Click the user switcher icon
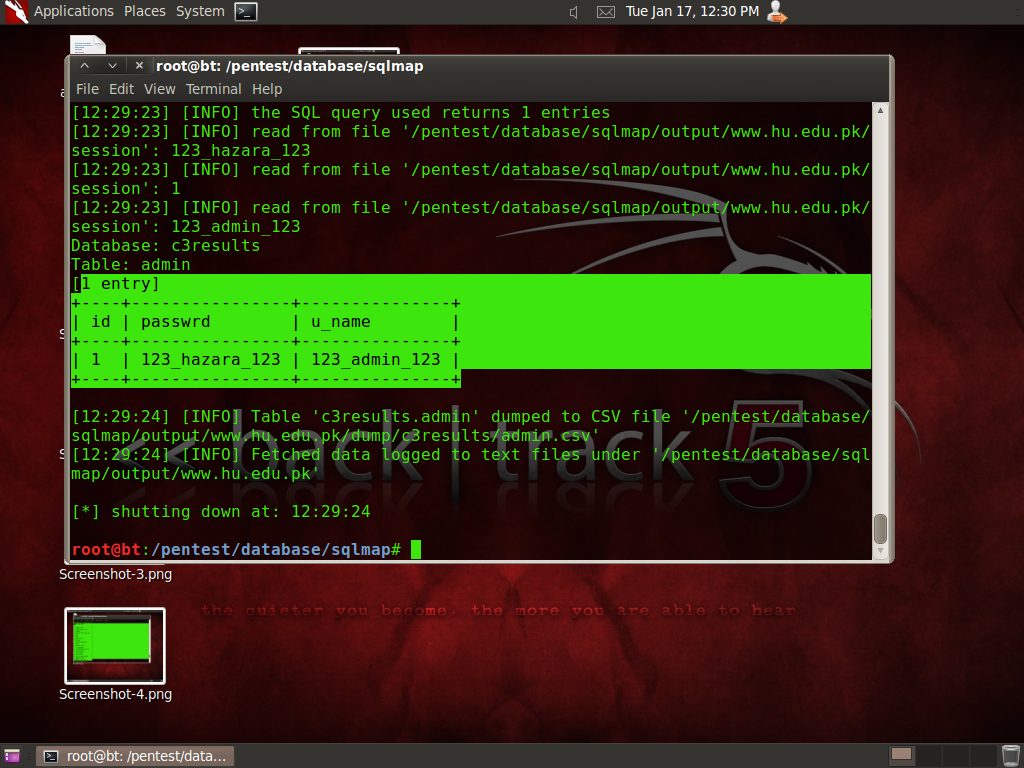 pos(776,12)
